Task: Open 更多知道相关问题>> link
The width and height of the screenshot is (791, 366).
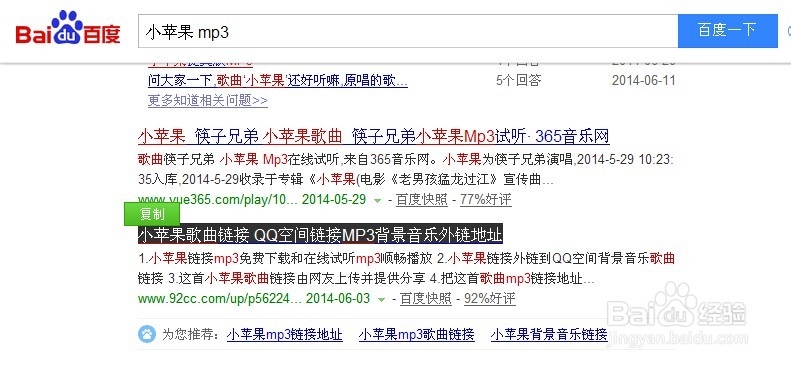Action: [x=207, y=100]
